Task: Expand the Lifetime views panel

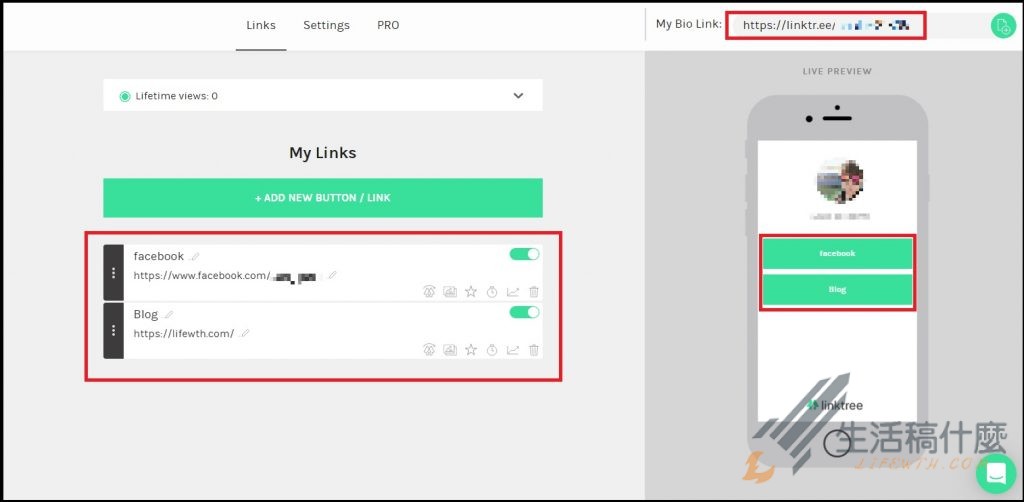Action: 518,96
